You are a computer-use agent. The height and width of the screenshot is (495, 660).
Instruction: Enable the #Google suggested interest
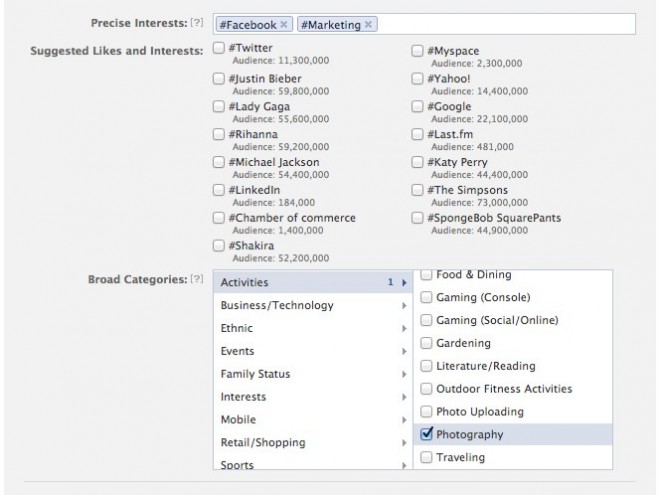click(x=417, y=106)
